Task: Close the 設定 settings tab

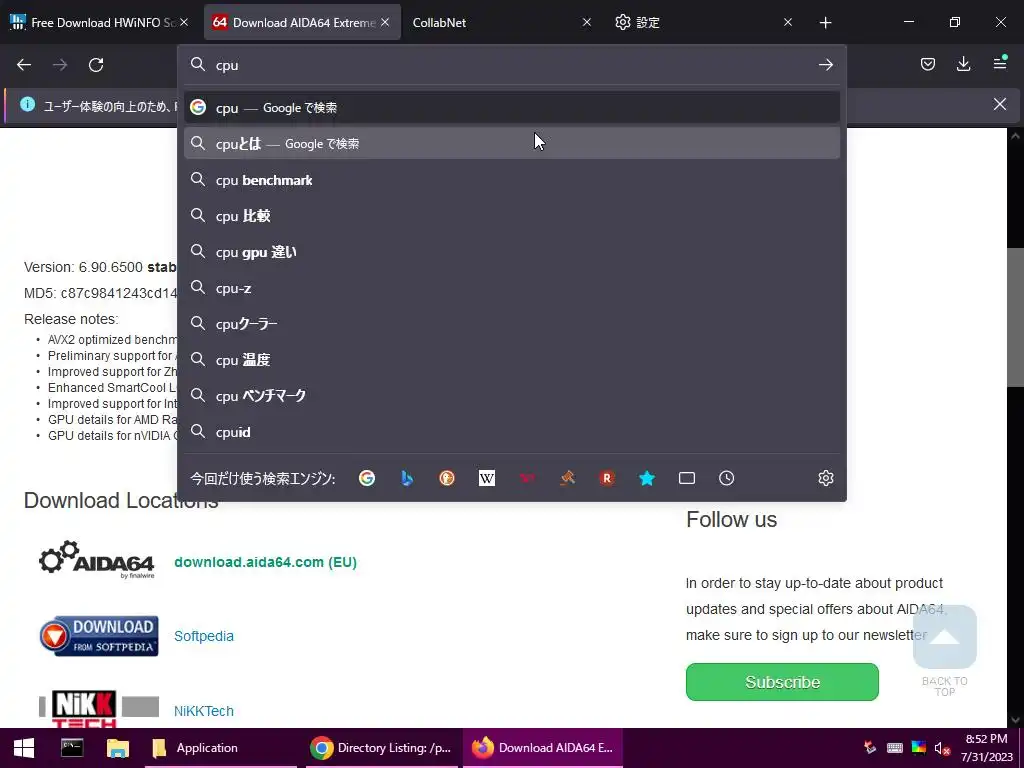Action: pos(788,22)
